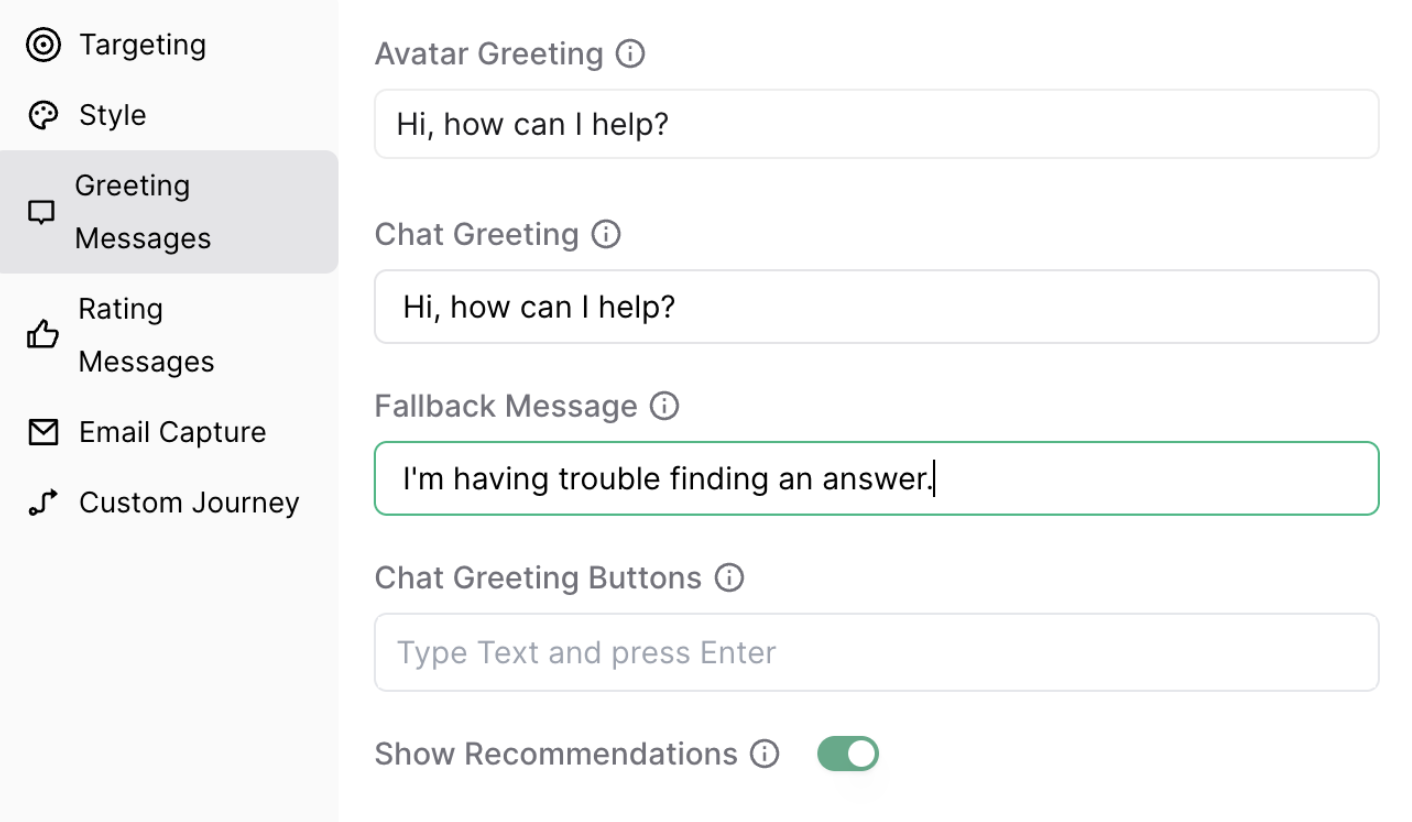This screenshot has height=822, width=1412.
Task: Click the Targeting bullseye icon
Action: (43, 45)
